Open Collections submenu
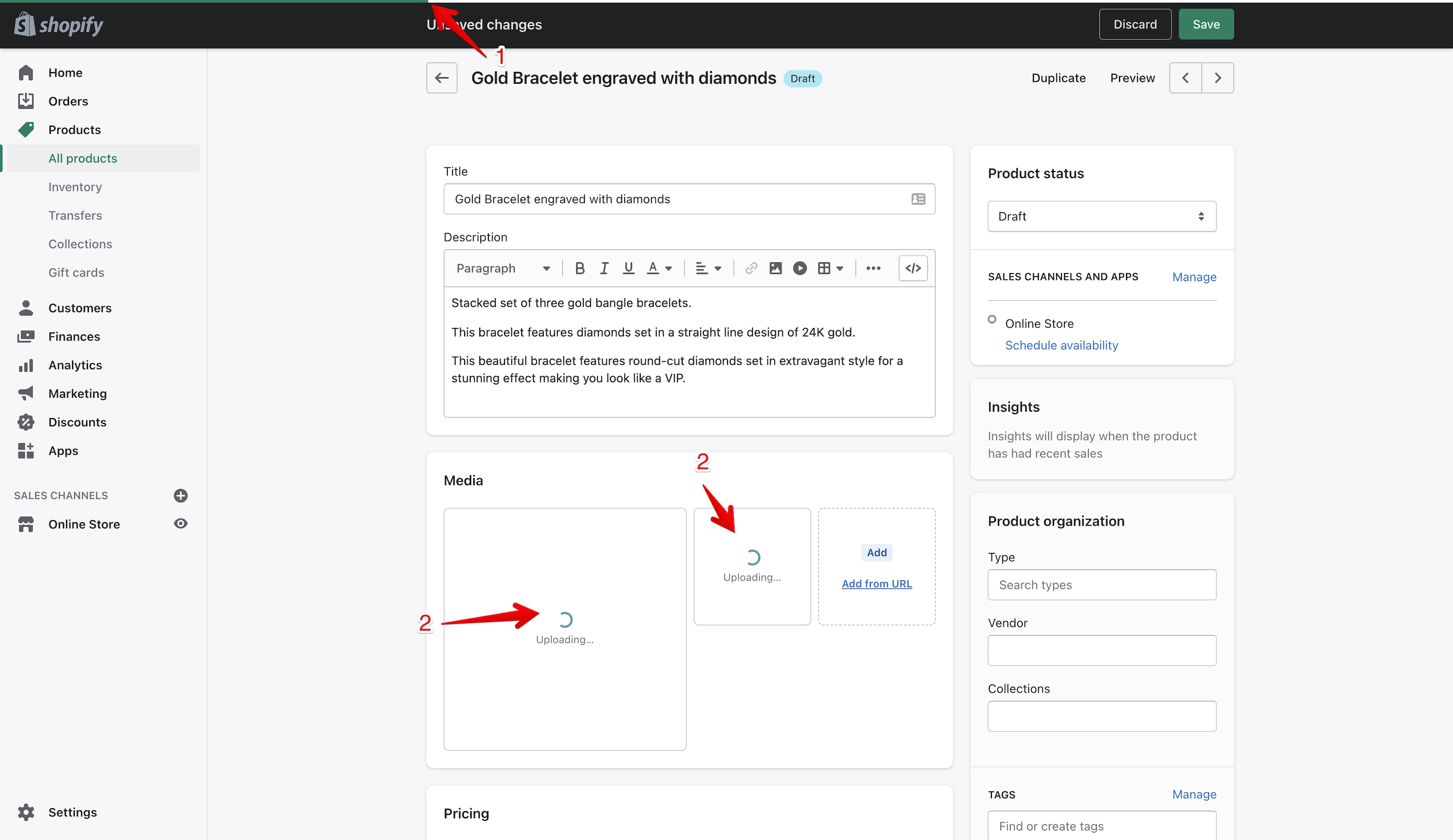1453x840 pixels. (x=80, y=244)
